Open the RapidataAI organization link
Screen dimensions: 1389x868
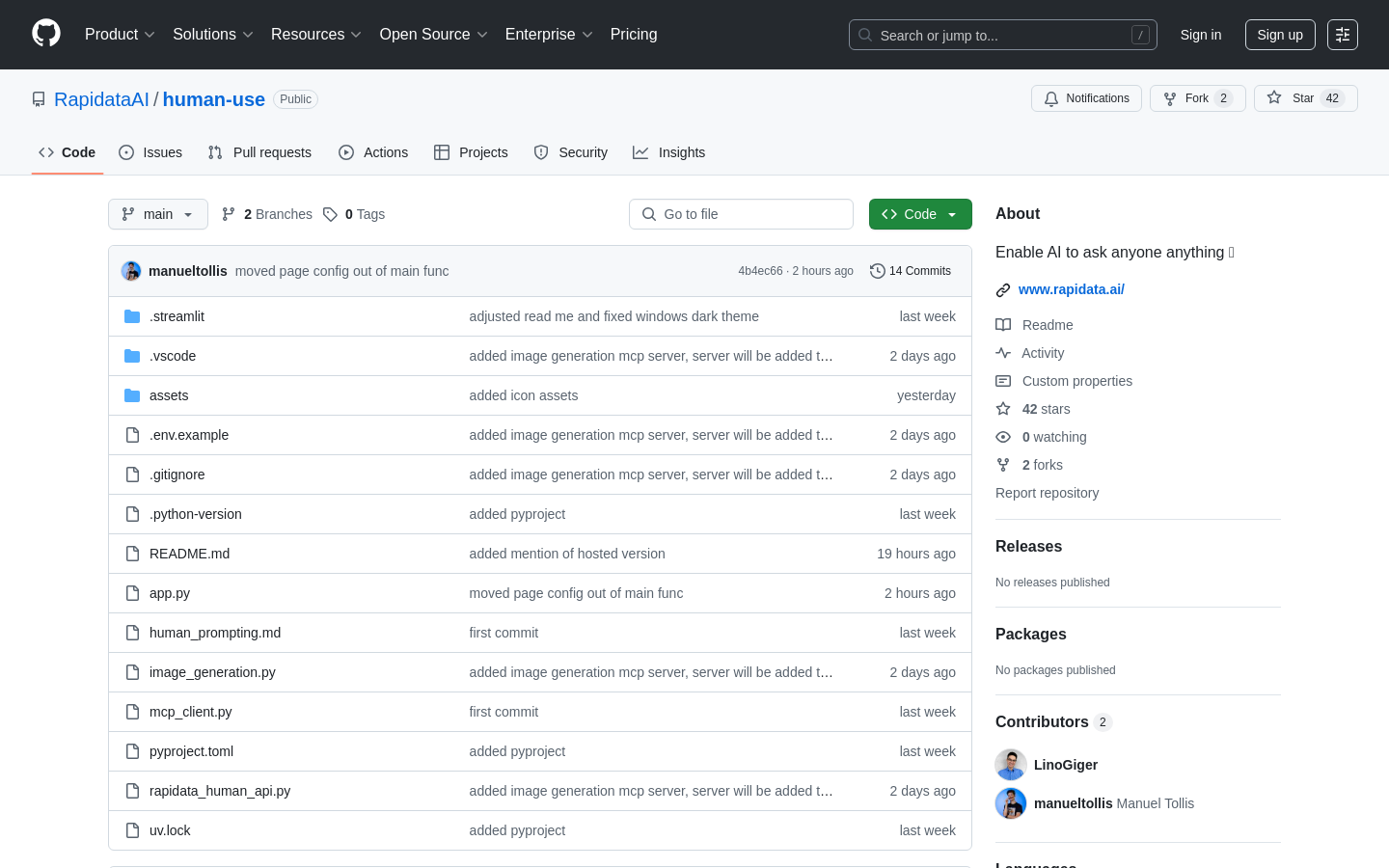tap(101, 99)
